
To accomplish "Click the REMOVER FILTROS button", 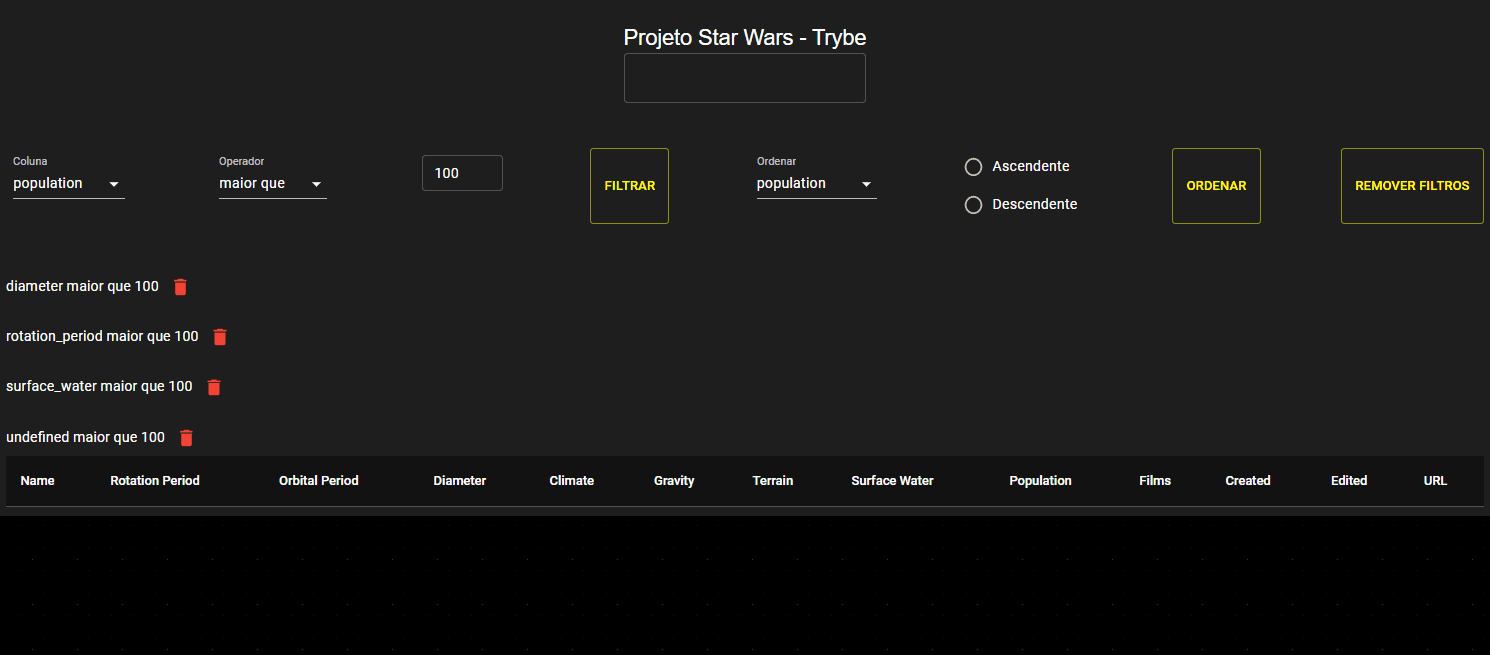I will (1412, 186).
